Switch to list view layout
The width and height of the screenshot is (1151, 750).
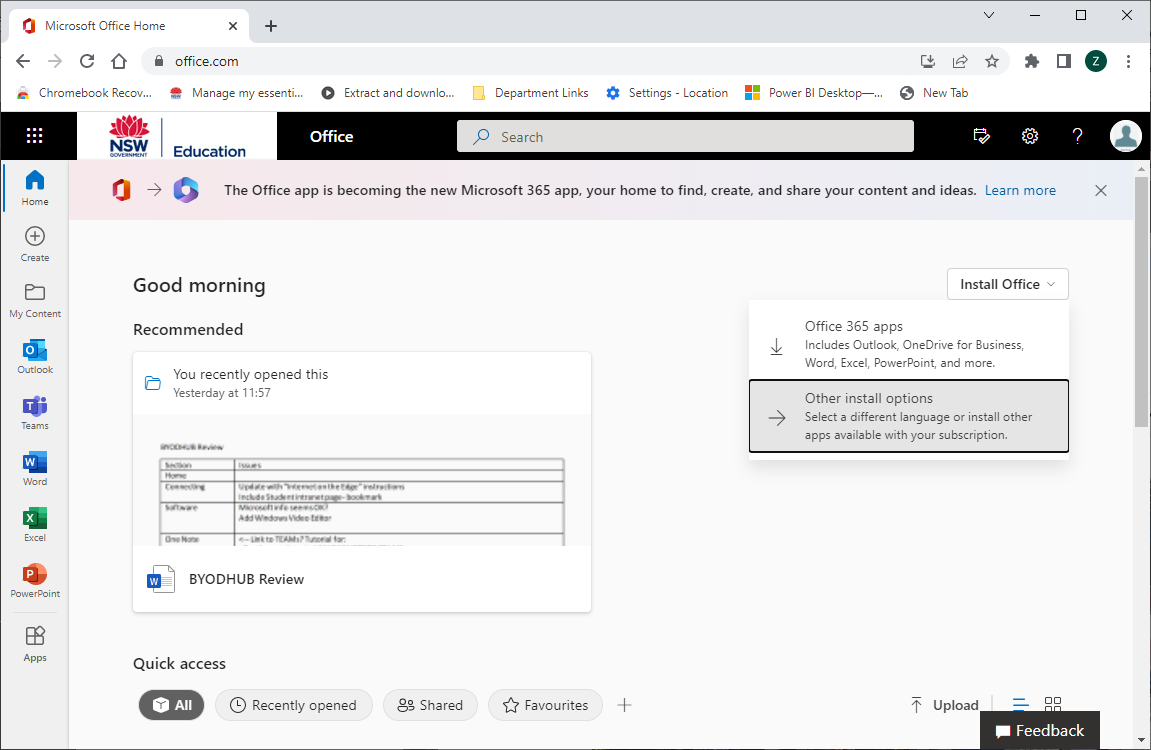click(1020, 704)
